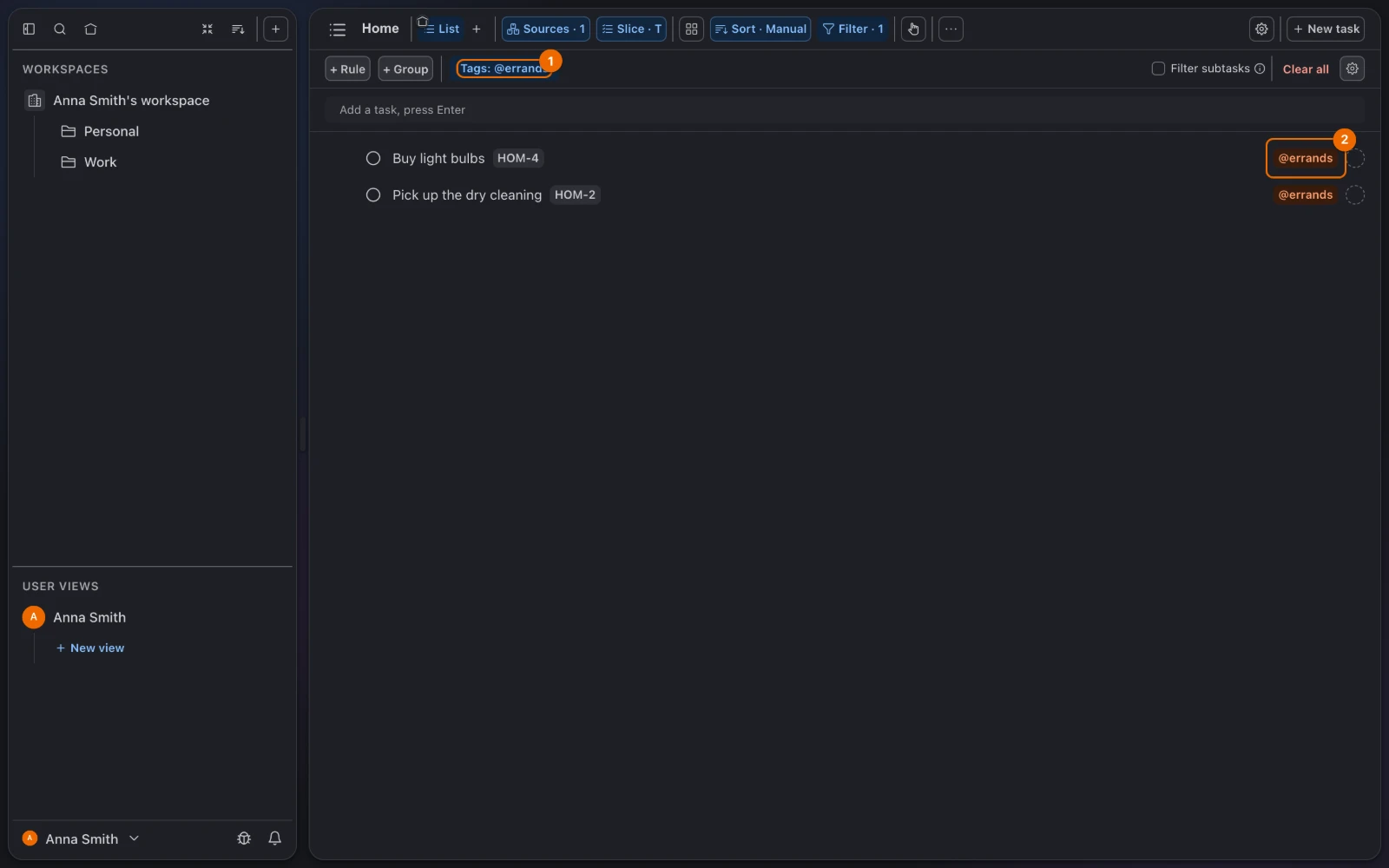1389x868 pixels.
Task: Click assignee circle for Buy light bulbs
Action: (1355, 158)
